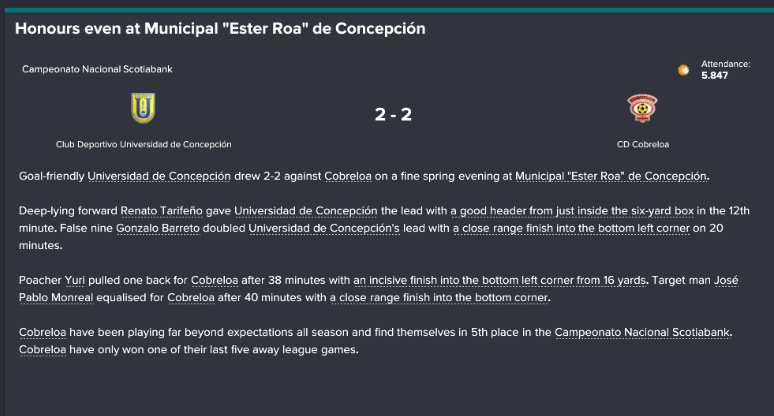Click the Universidad de Concepción club crest
Screen dimensions: 774x416
[x=143, y=108]
